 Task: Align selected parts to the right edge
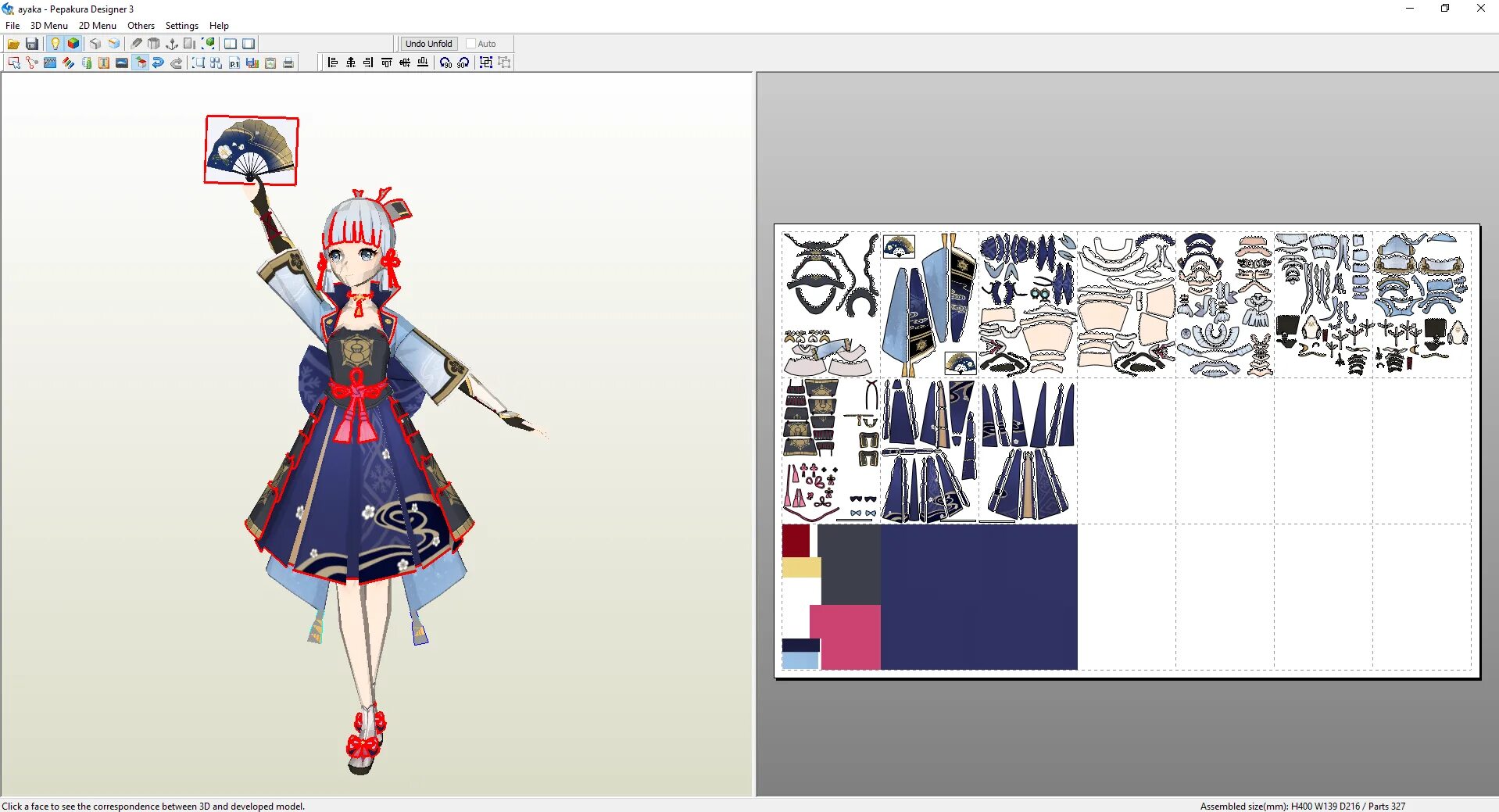tap(369, 63)
